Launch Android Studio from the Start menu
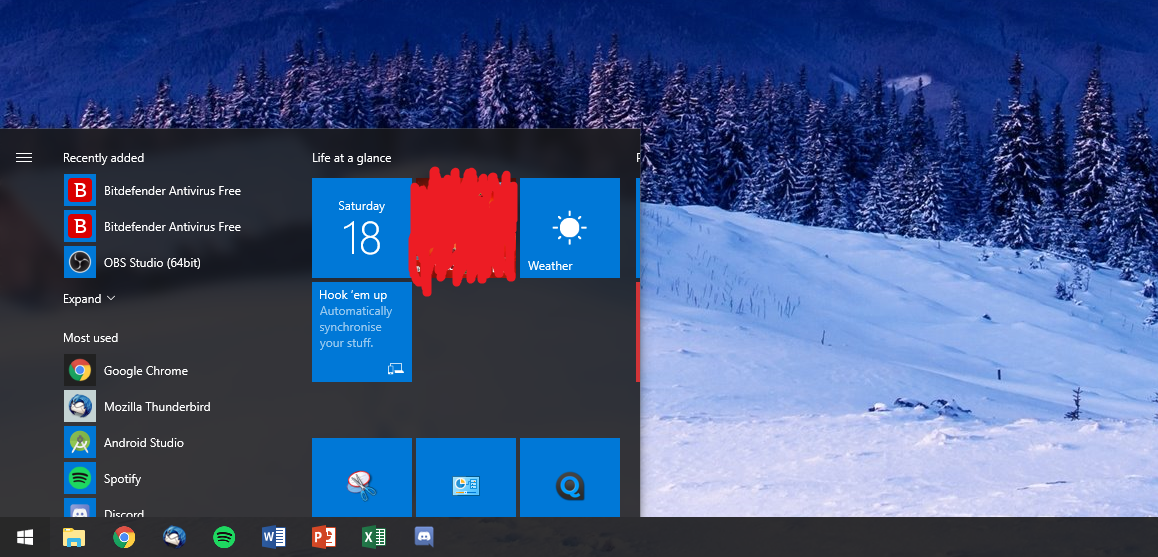 click(143, 443)
